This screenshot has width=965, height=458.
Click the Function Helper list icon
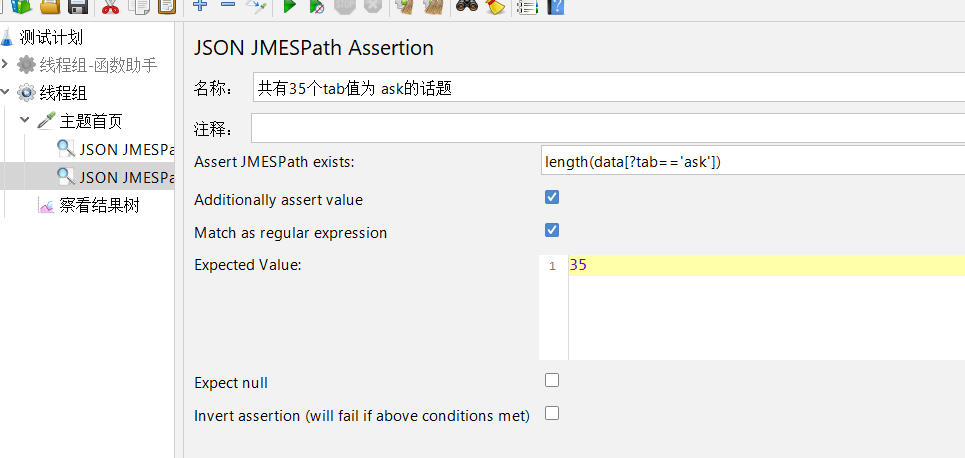[x=527, y=6]
